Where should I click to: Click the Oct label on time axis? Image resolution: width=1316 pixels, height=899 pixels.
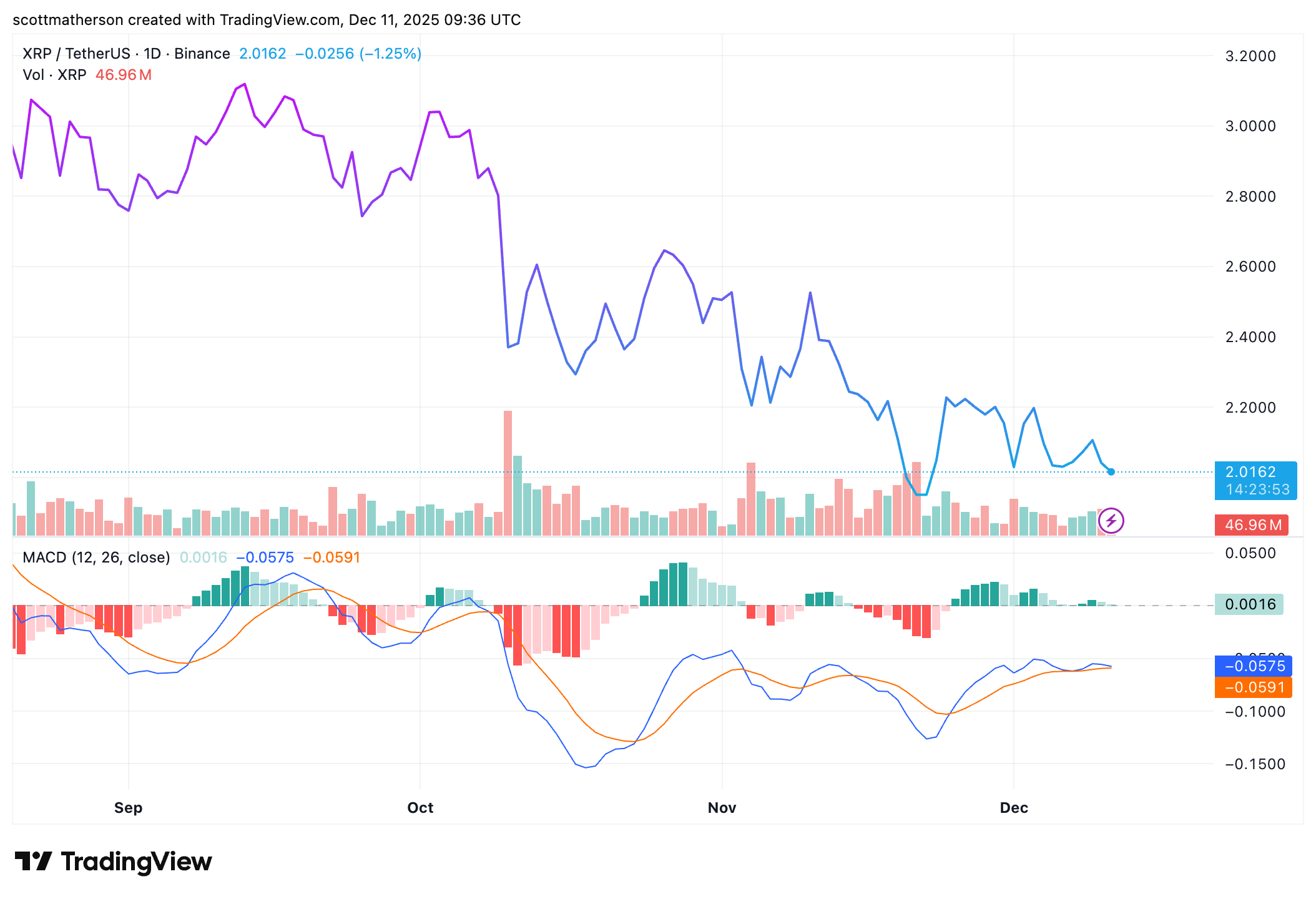[420, 808]
